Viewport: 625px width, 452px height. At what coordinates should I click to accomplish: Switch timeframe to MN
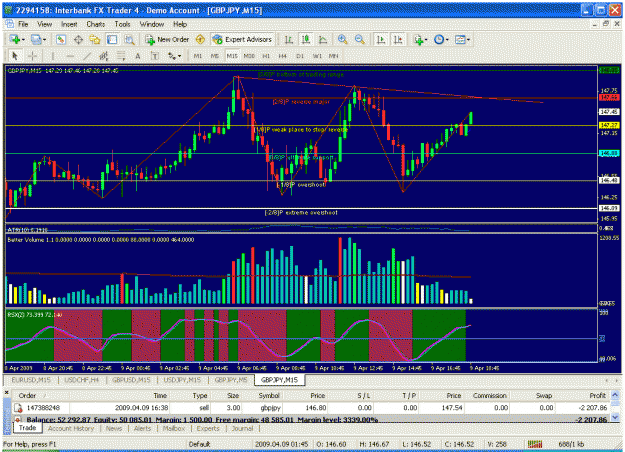[x=334, y=56]
